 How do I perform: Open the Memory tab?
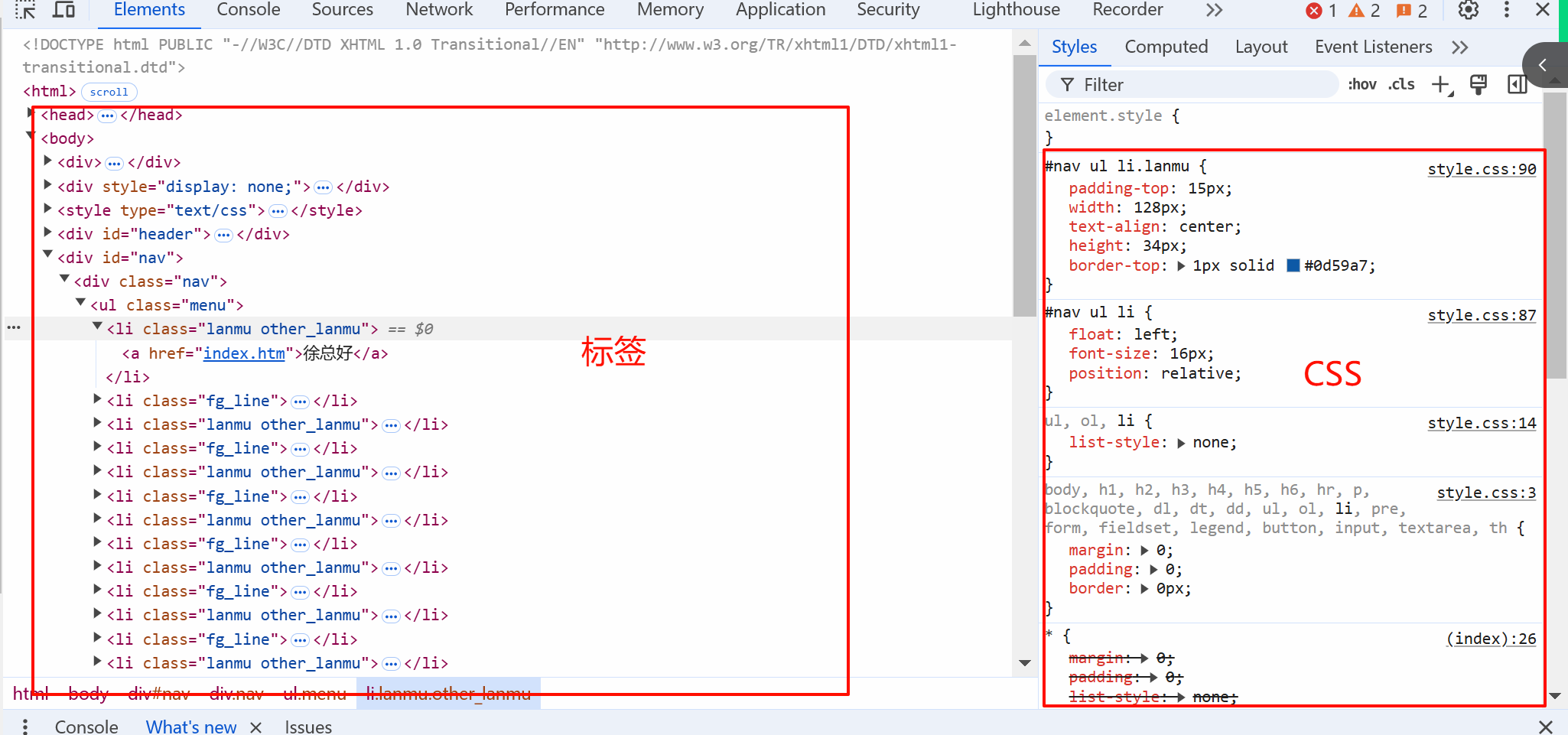coord(670,9)
